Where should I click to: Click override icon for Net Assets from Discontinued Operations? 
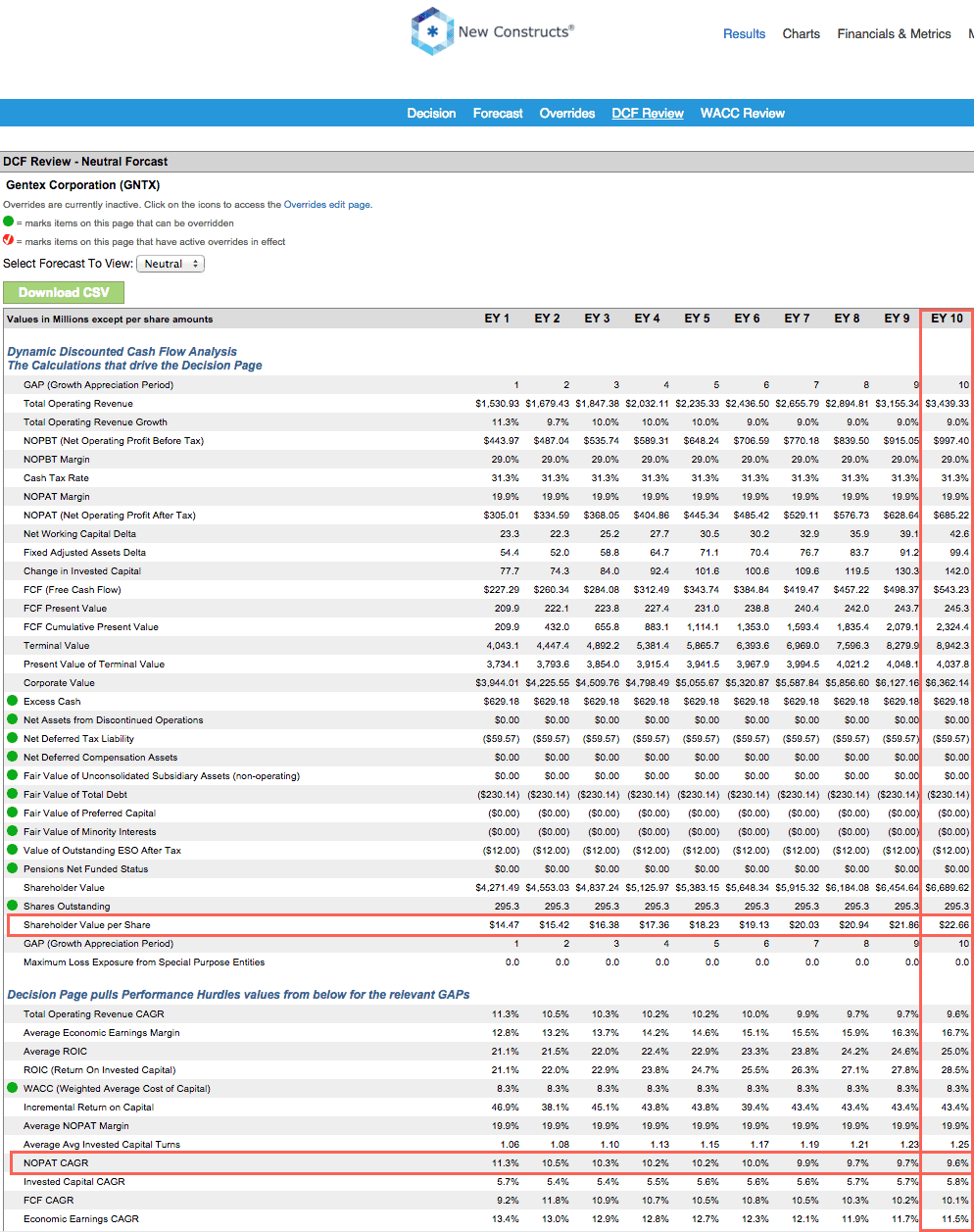(12, 719)
